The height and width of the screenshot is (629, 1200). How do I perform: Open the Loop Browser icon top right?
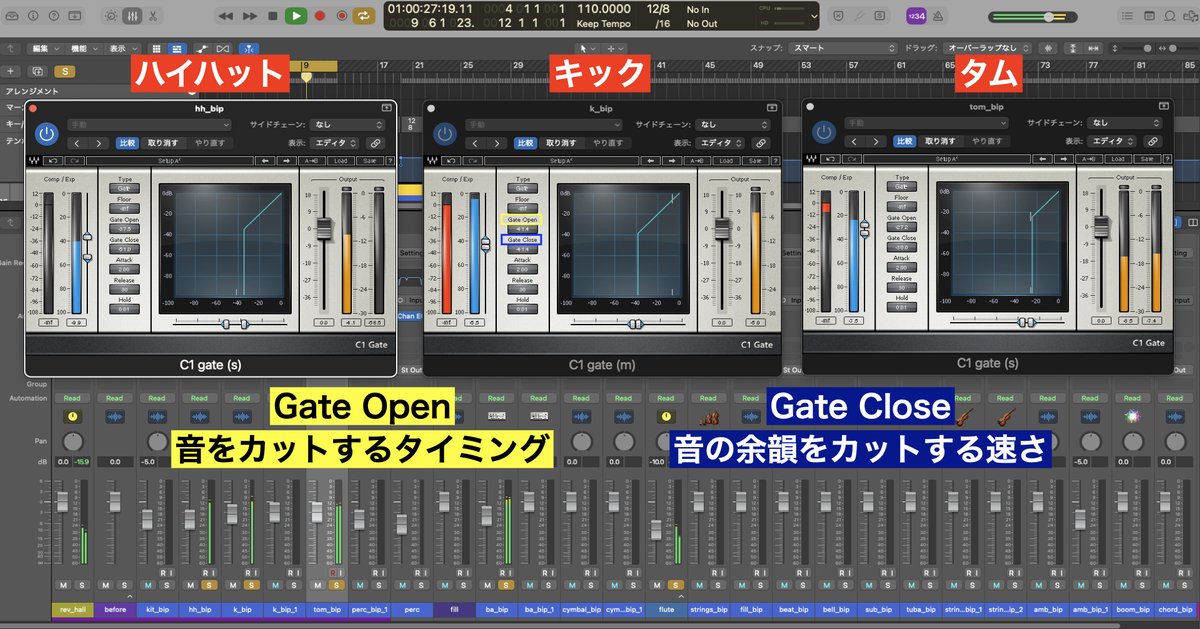coord(1170,16)
